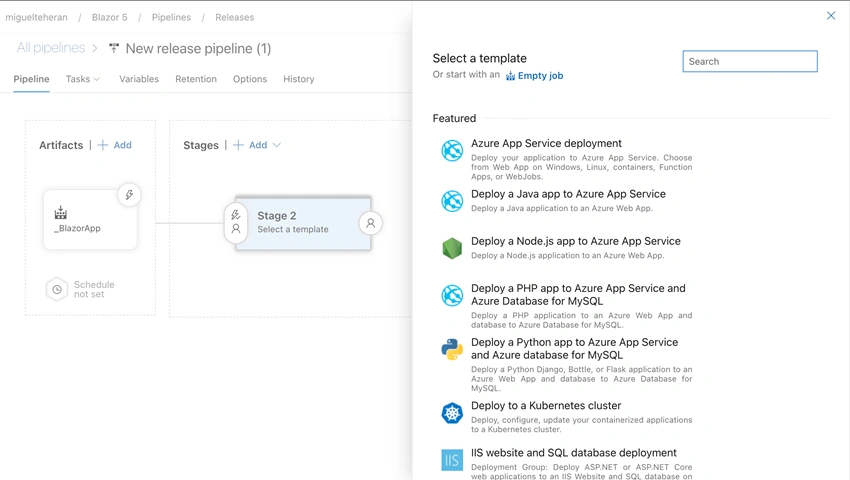Rename the New release pipeline (1) title

tap(198, 48)
